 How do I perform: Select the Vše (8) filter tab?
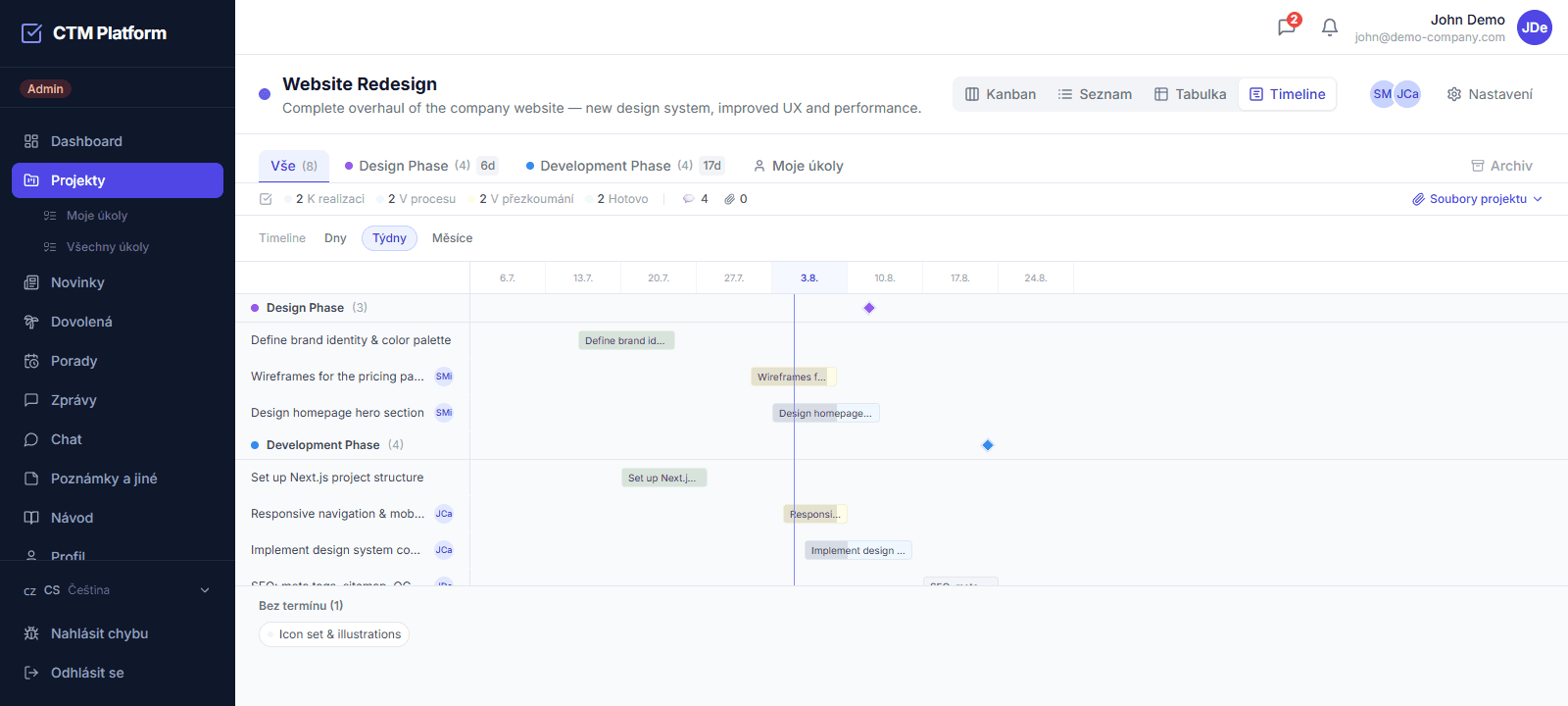[294, 166]
